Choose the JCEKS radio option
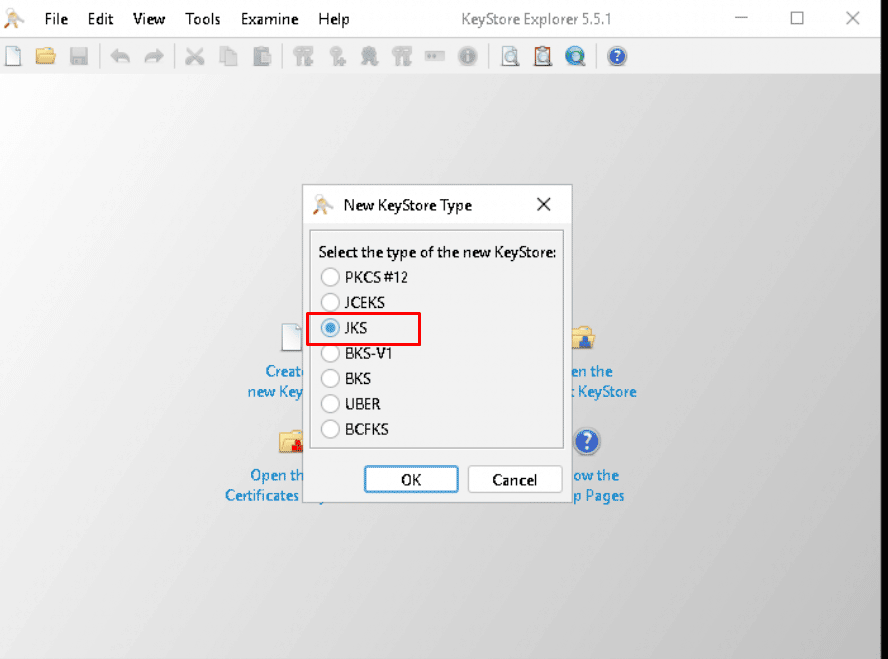Image resolution: width=888 pixels, height=659 pixels. pyautogui.click(x=329, y=302)
